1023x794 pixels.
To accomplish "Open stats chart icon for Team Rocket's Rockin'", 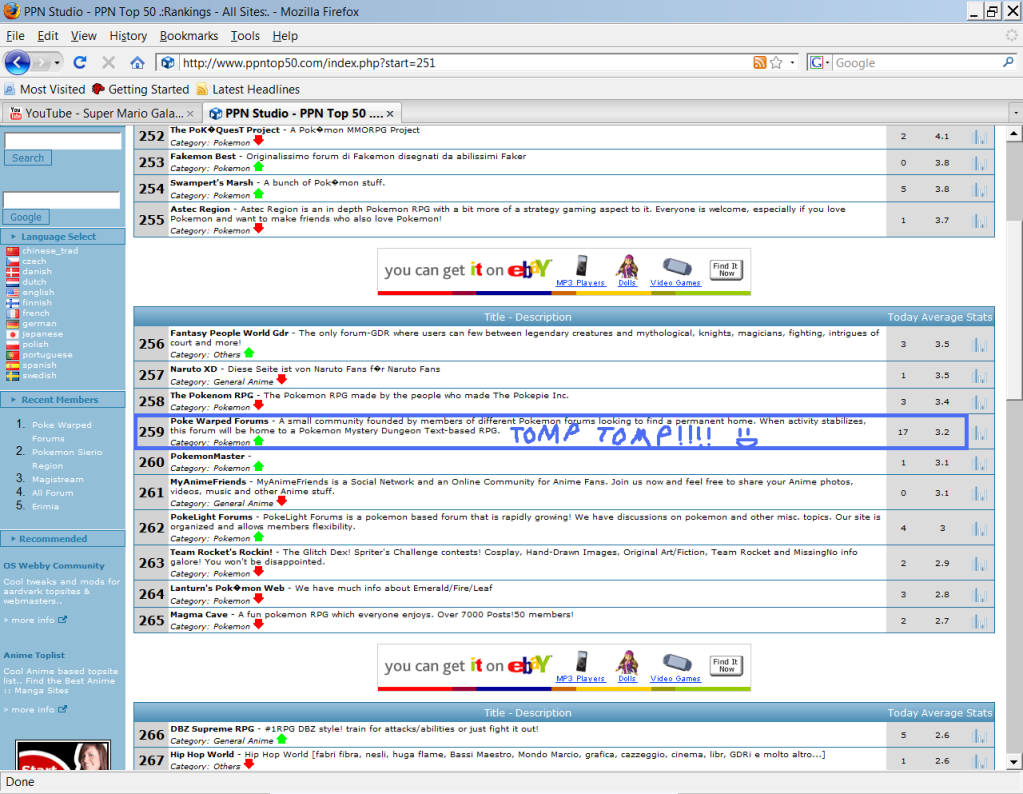I will (x=980, y=564).
